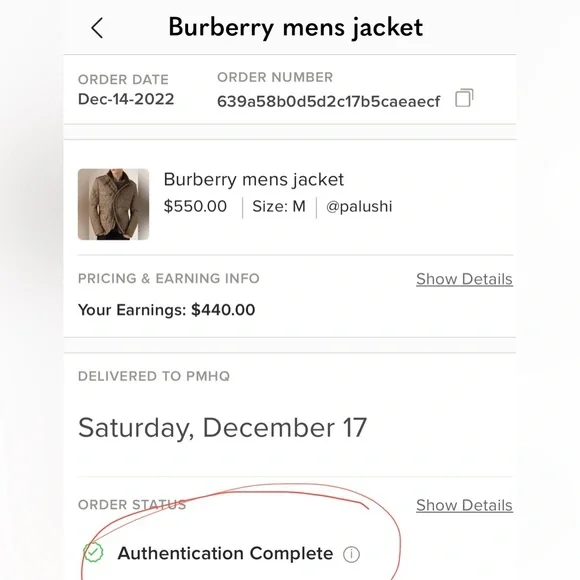The image size is (580, 580).
Task: Tap the Dec-14-2022 order date
Action: pyautogui.click(x=126, y=99)
